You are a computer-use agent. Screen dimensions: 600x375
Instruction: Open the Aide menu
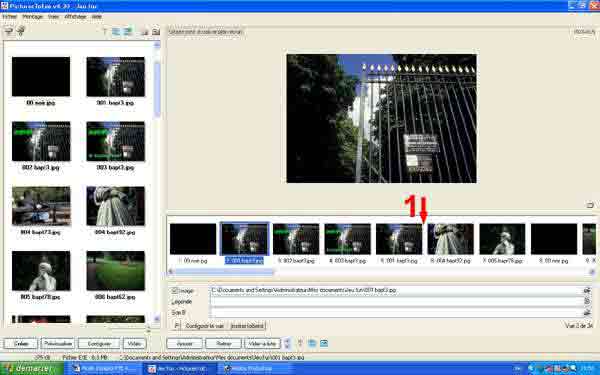[96, 17]
